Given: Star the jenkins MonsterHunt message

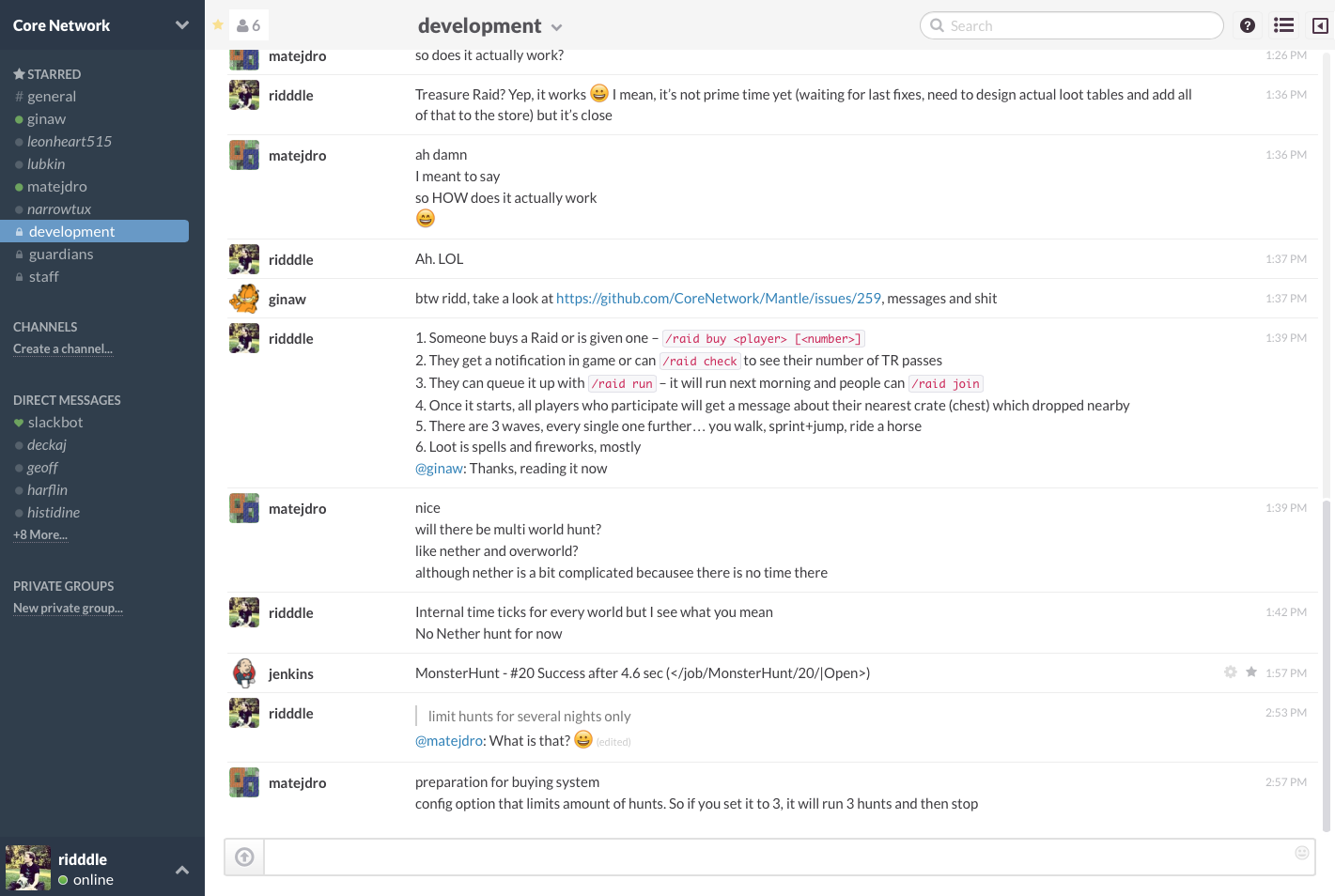Looking at the screenshot, I should tap(1250, 672).
